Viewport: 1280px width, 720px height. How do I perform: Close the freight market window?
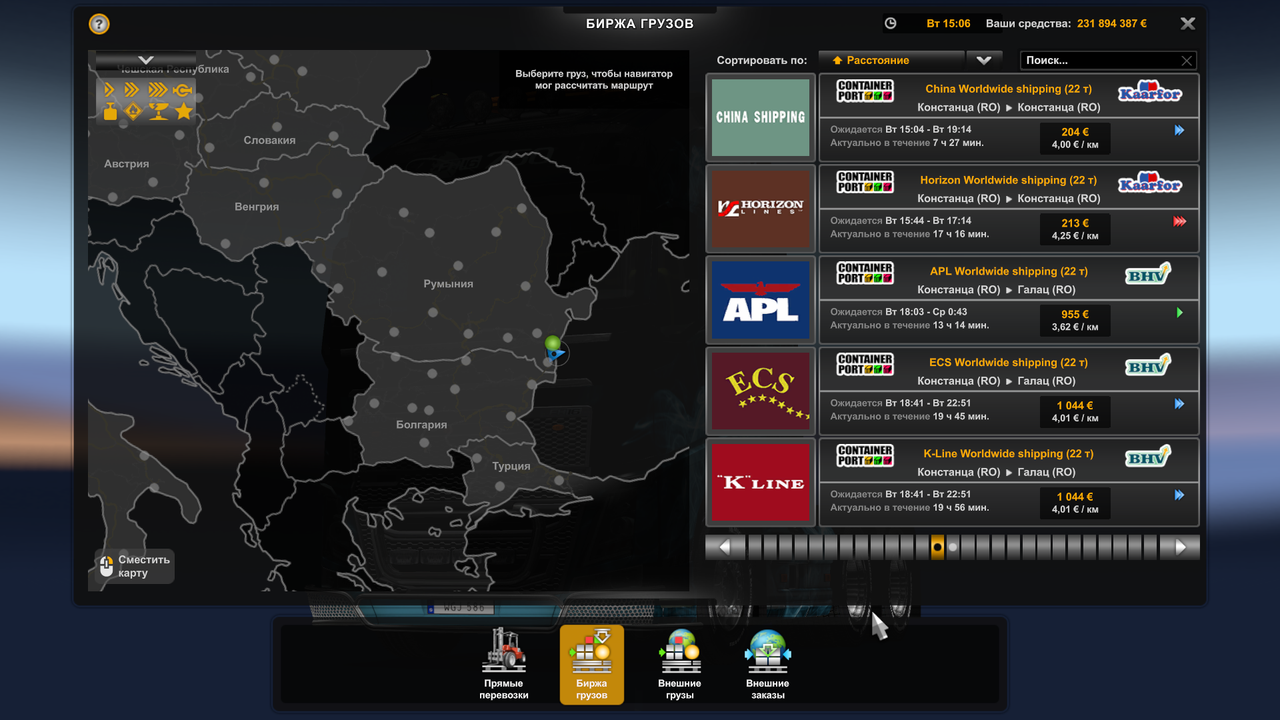[1187, 23]
